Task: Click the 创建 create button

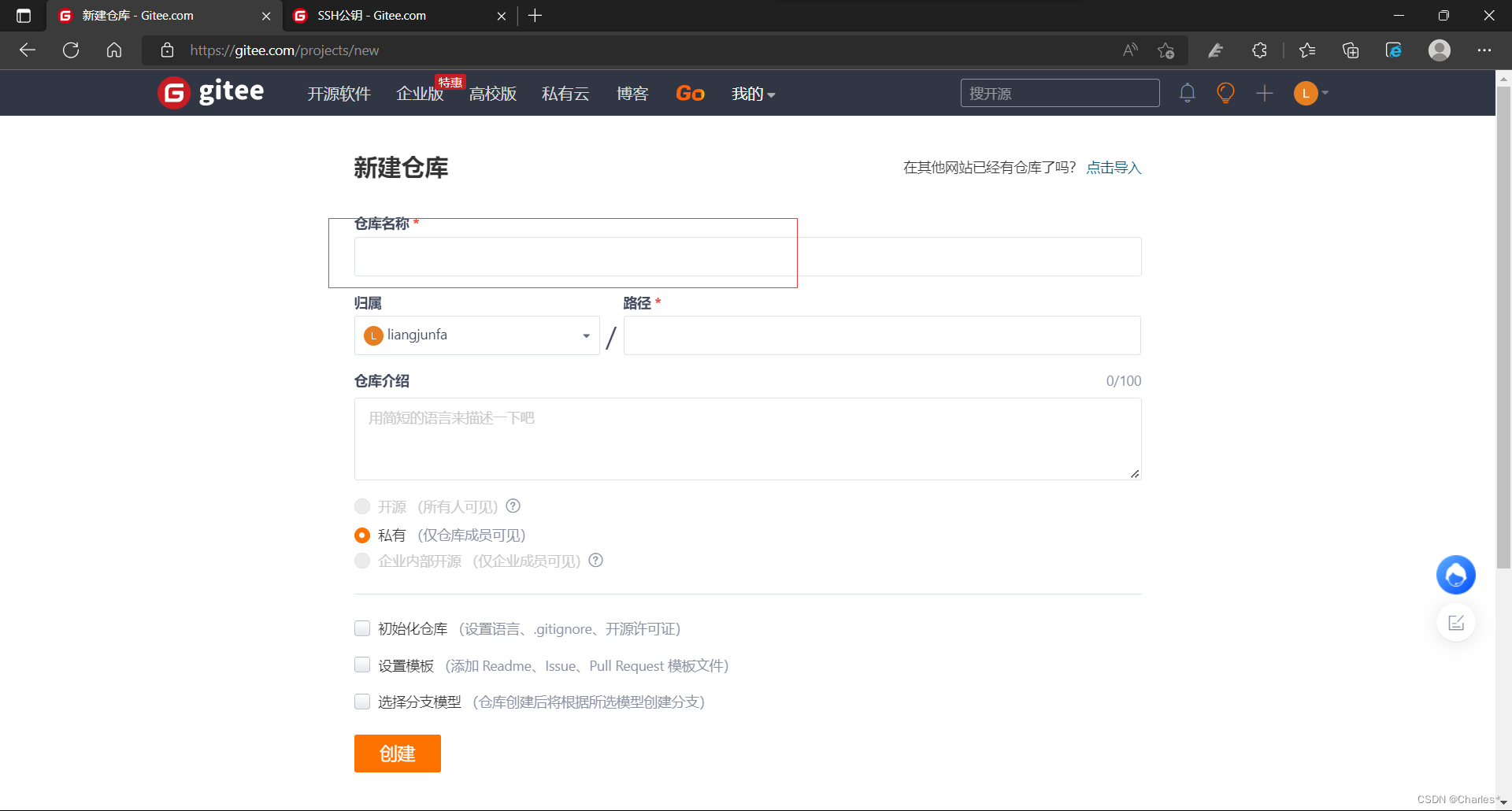Action: coord(397,754)
